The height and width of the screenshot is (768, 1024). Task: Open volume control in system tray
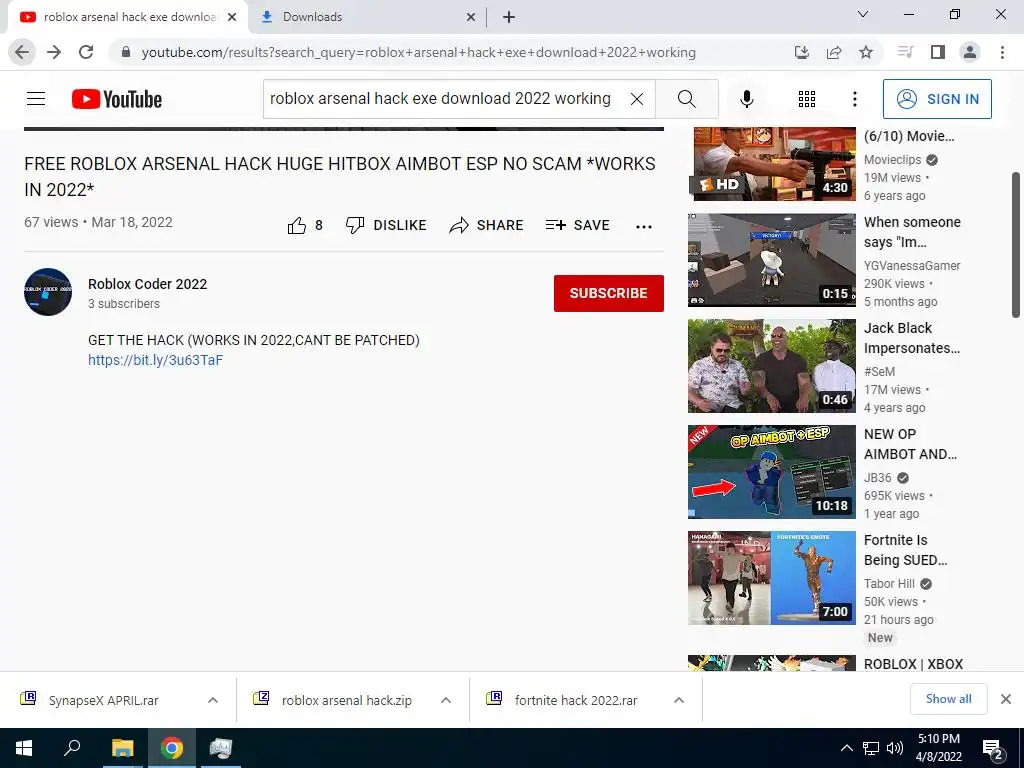[895, 748]
